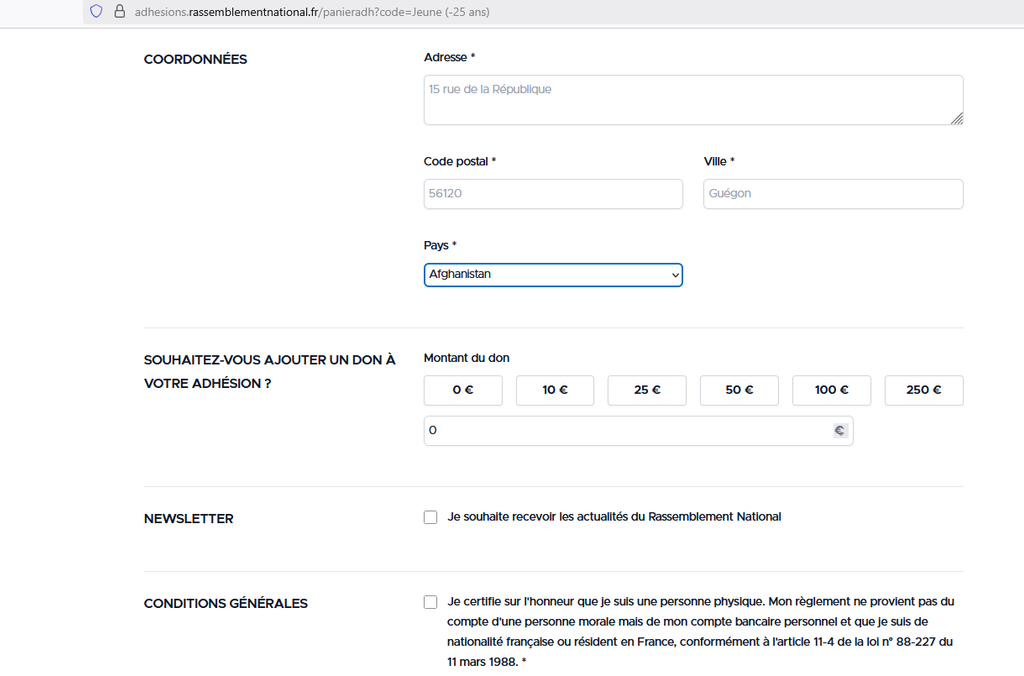This screenshot has height=676, width=1024.
Task: Click the euro symbol in donation field
Action: coord(840,431)
